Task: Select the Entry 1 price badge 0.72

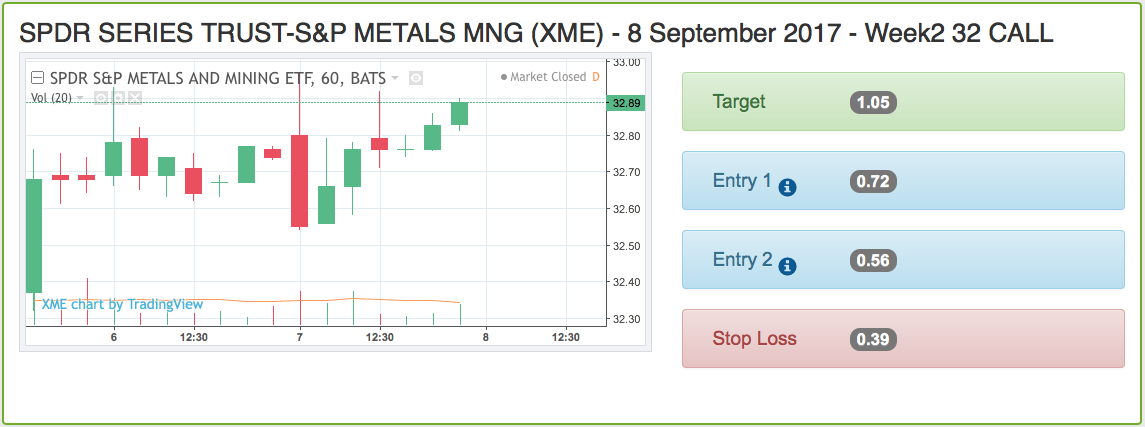Action: coord(873,181)
